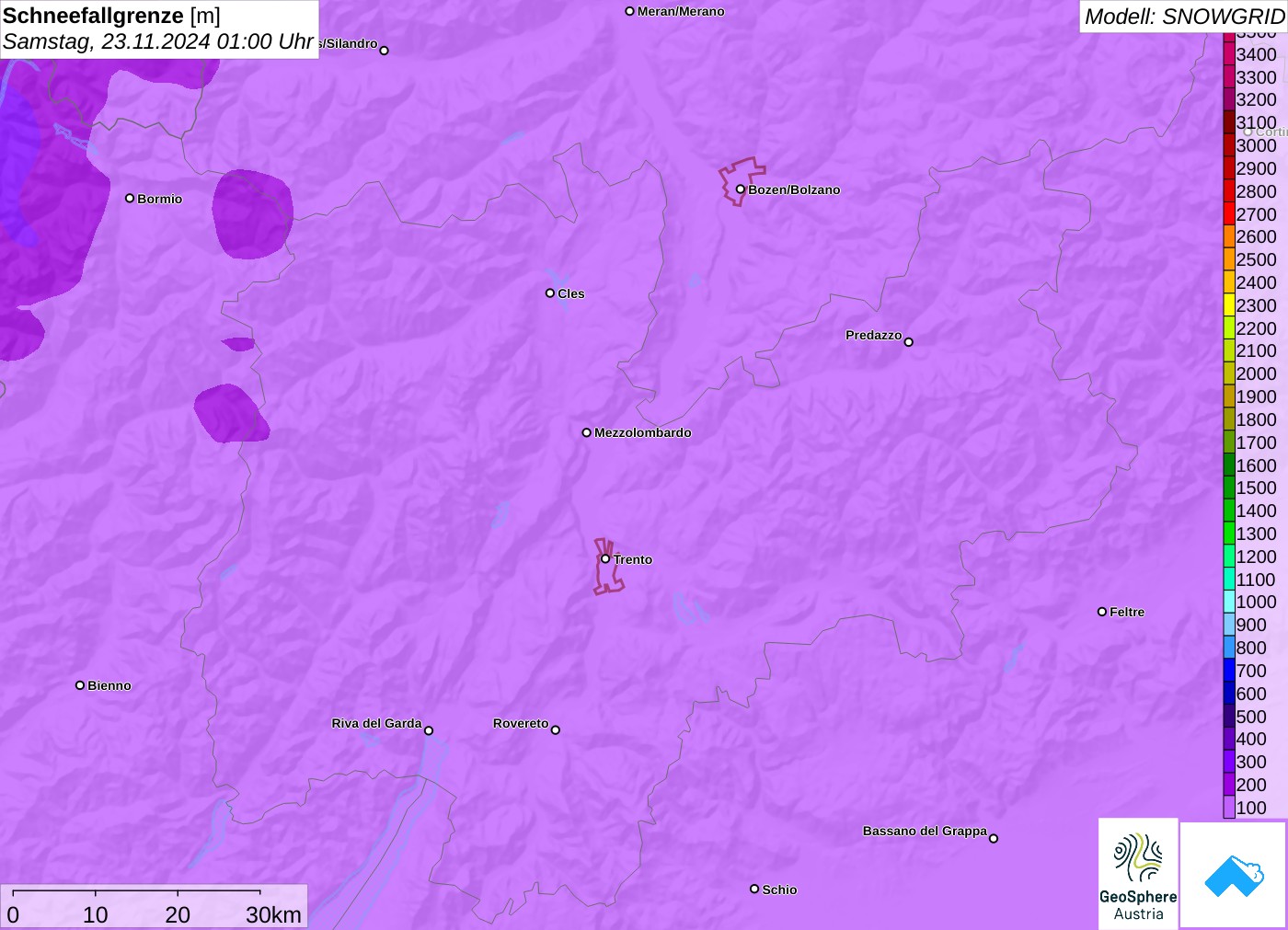Viewport: 1288px width, 930px height.
Task: Click the Feltre location dot
Action: [x=1102, y=612]
